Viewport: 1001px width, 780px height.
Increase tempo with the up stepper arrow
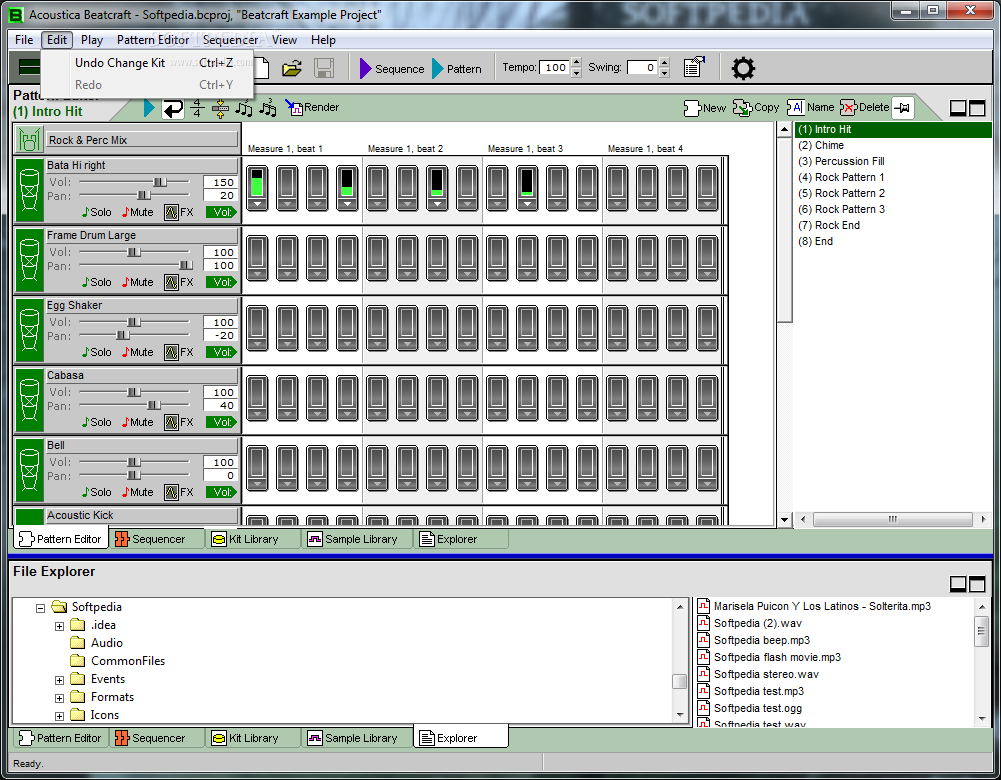(576, 62)
